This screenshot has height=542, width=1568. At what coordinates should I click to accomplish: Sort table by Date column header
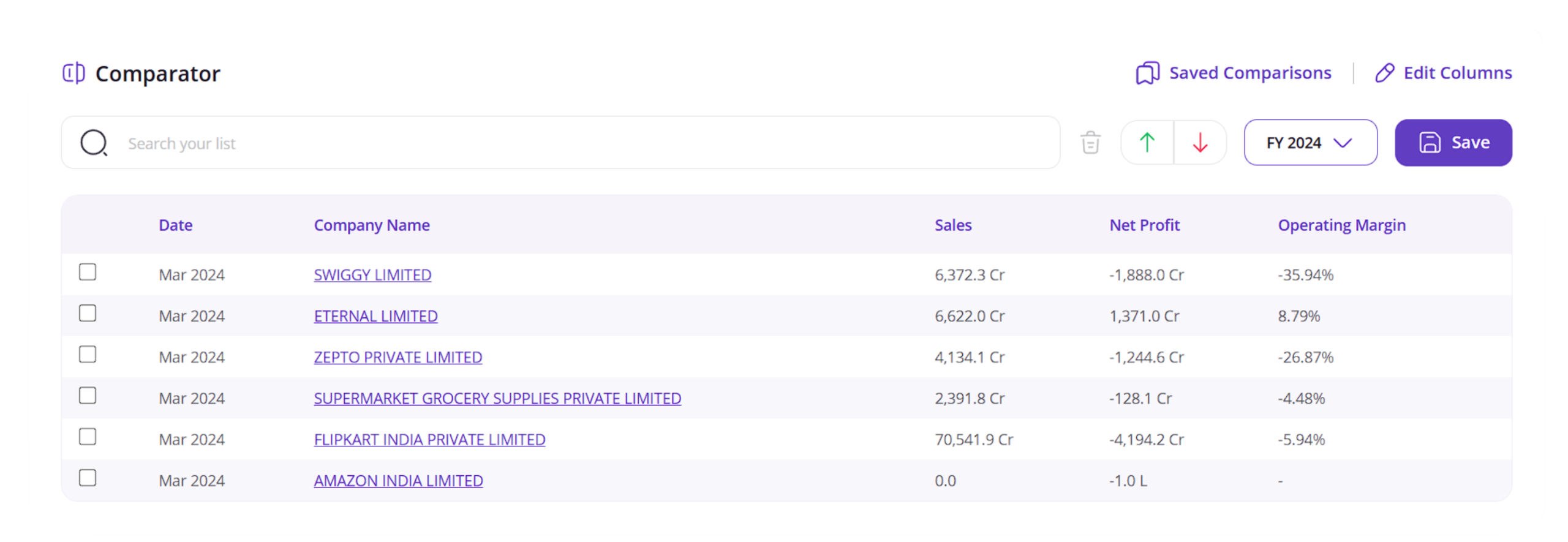pyautogui.click(x=175, y=225)
